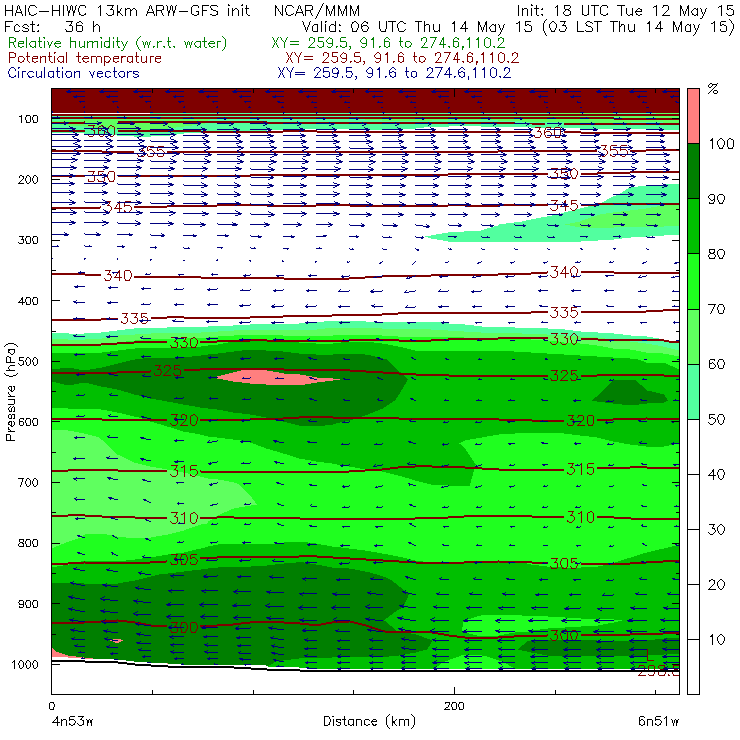Click the red 'L' low marker near surface
This screenshot has width=740, height=740.
[650, 655]
